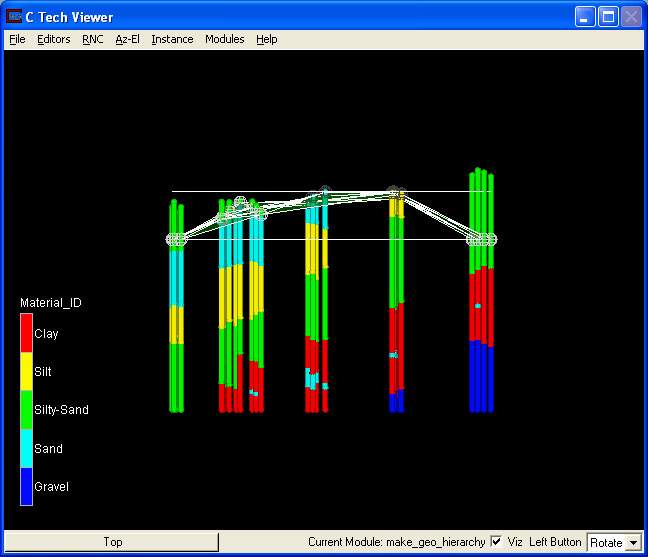Viewport: 648px width, 557px height.
Task: Click the Sand legend label
Action: pyautogui.click(x=48, y=448)
